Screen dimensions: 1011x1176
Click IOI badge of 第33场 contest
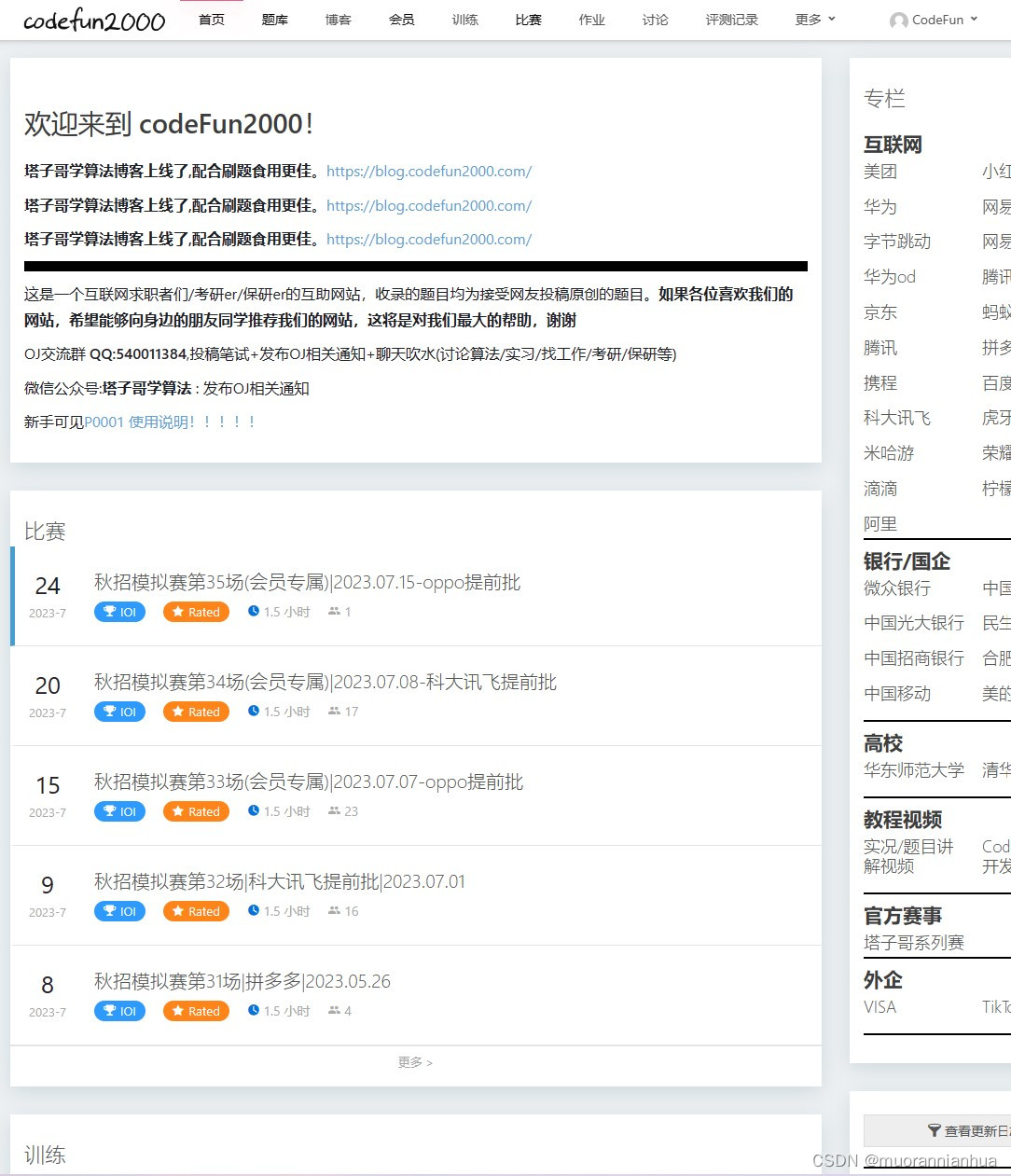point(119,811)
